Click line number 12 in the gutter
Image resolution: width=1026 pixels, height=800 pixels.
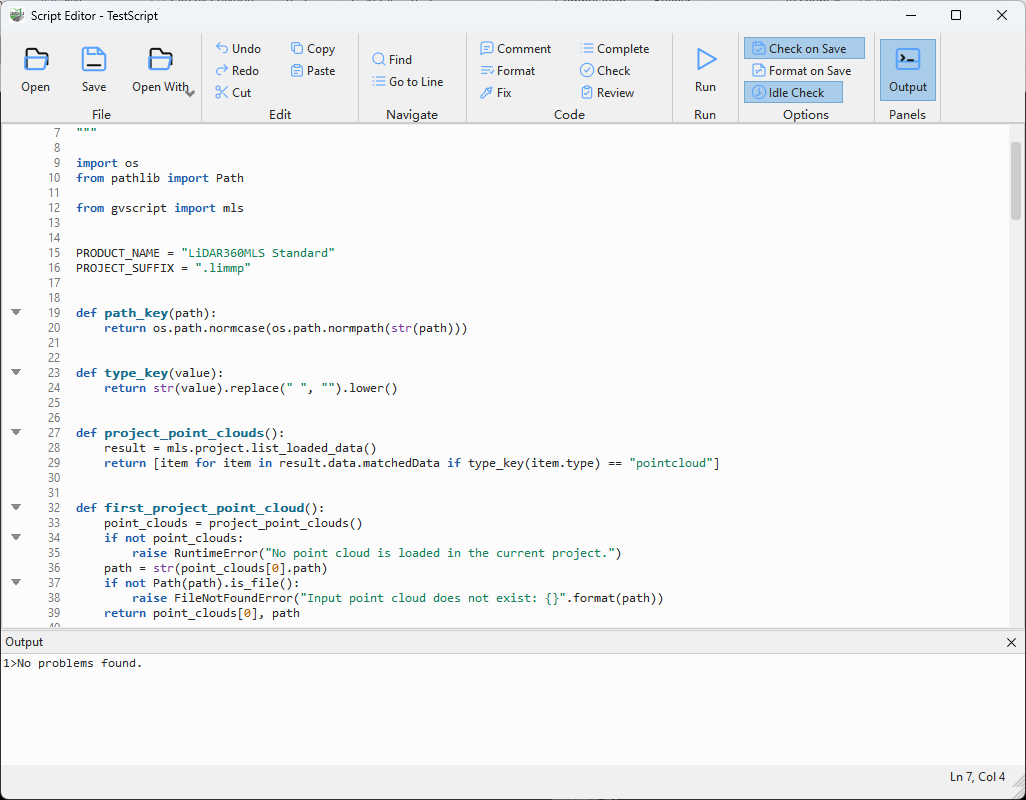point(54,208)
